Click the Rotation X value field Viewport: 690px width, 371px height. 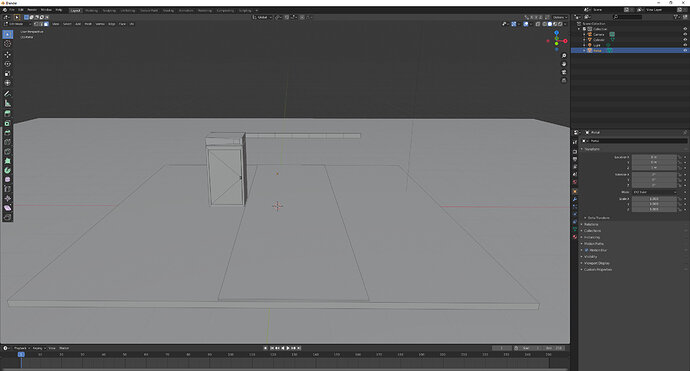(x=654, y=175)
